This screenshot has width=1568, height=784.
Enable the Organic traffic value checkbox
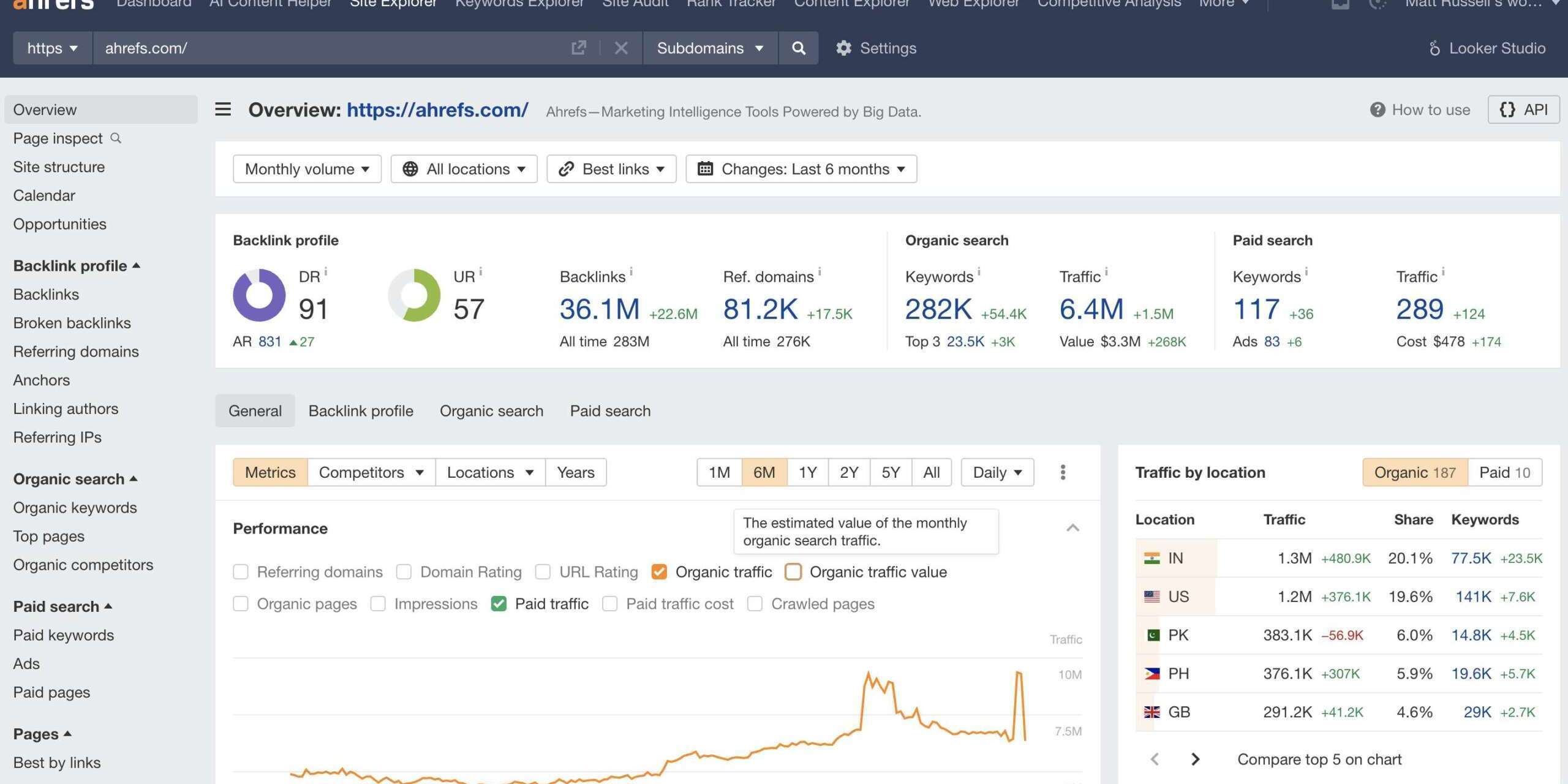[x=793, y=571]
